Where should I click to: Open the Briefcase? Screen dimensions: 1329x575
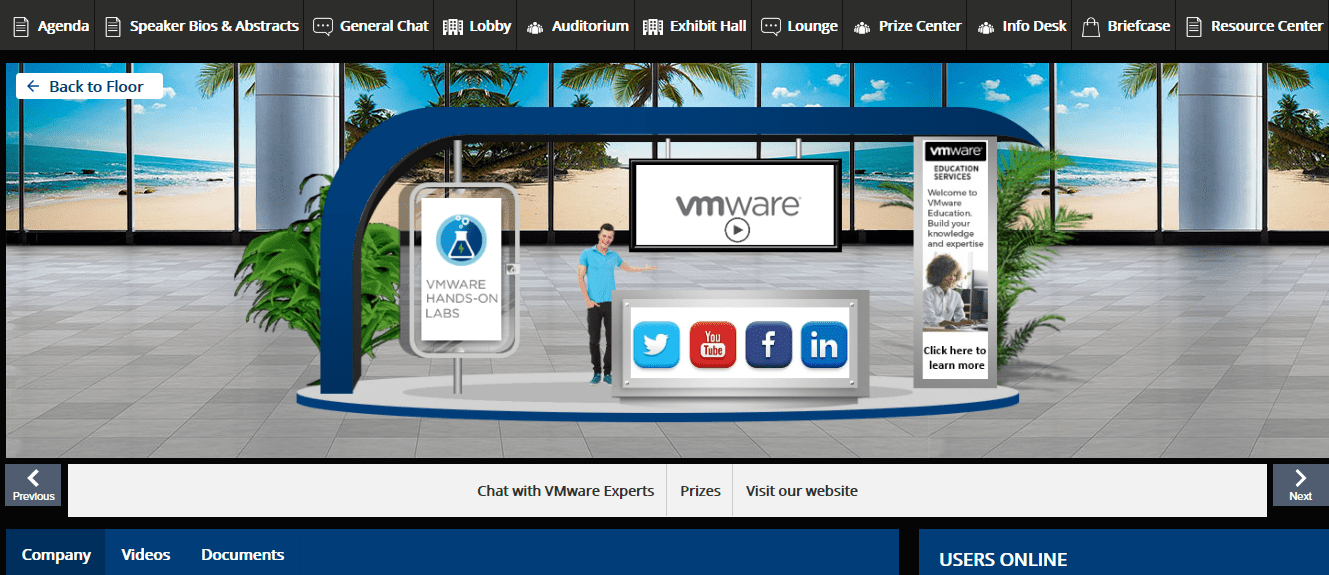[1125, 26]
